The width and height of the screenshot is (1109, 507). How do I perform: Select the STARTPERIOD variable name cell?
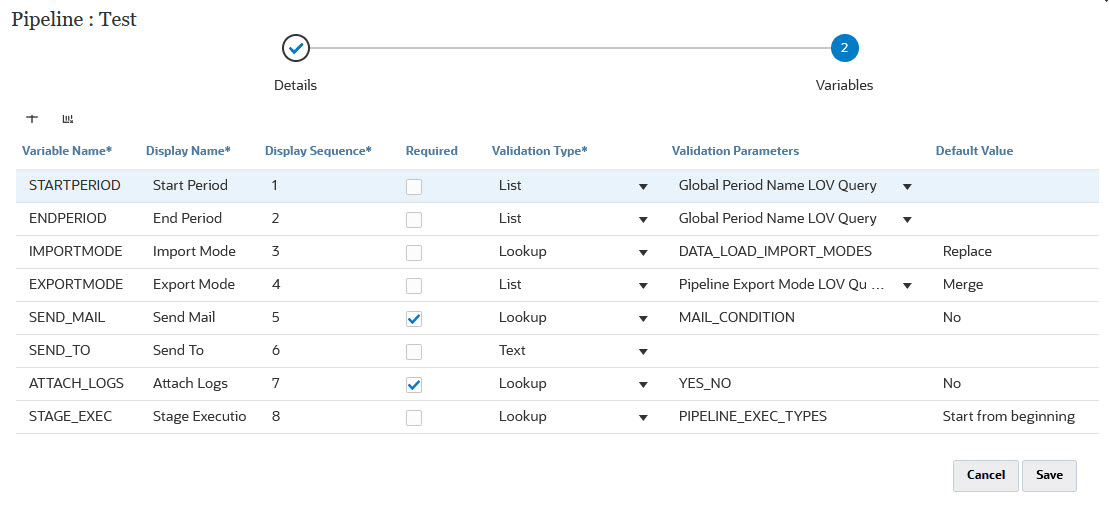tap(75, 185)
